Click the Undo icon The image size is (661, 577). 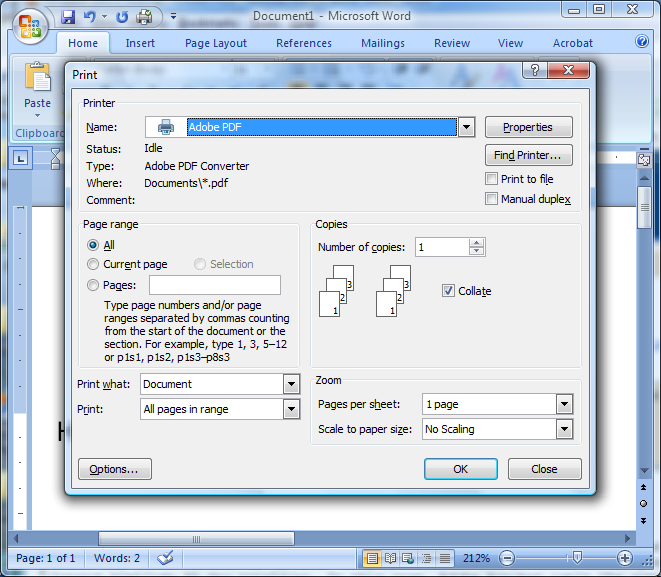coord(89,17)
